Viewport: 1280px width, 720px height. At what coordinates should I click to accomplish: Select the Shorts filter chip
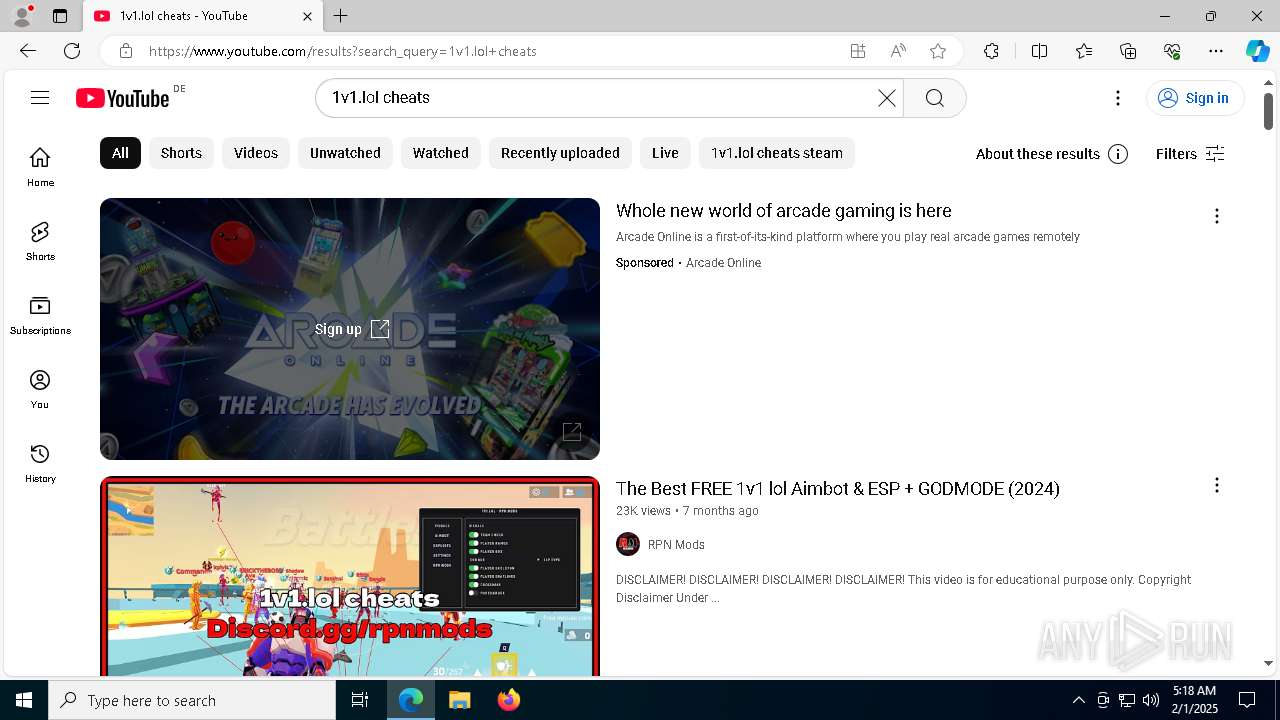click(x=181, y=153)
